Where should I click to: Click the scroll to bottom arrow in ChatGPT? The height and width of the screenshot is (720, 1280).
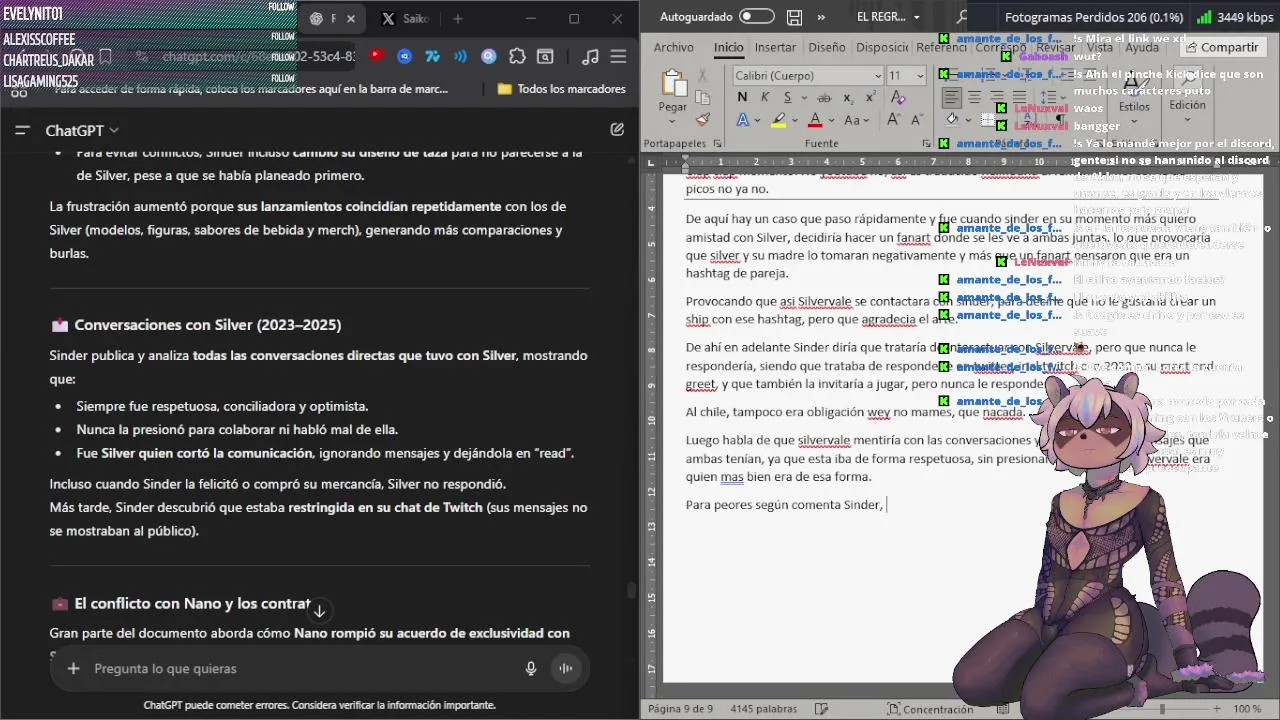pyautogui.click(x=319, y=610)
